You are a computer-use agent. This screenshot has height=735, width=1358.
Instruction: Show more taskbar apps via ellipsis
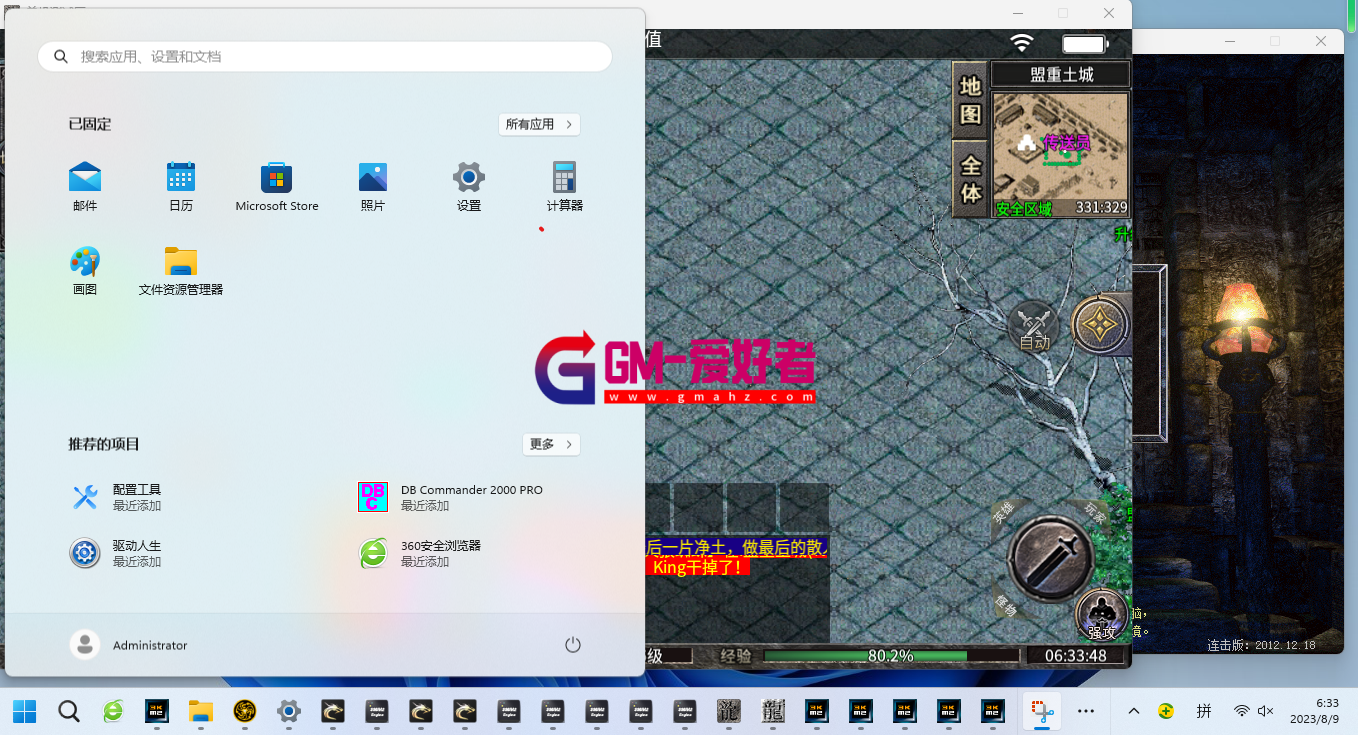click(1086, 711)
